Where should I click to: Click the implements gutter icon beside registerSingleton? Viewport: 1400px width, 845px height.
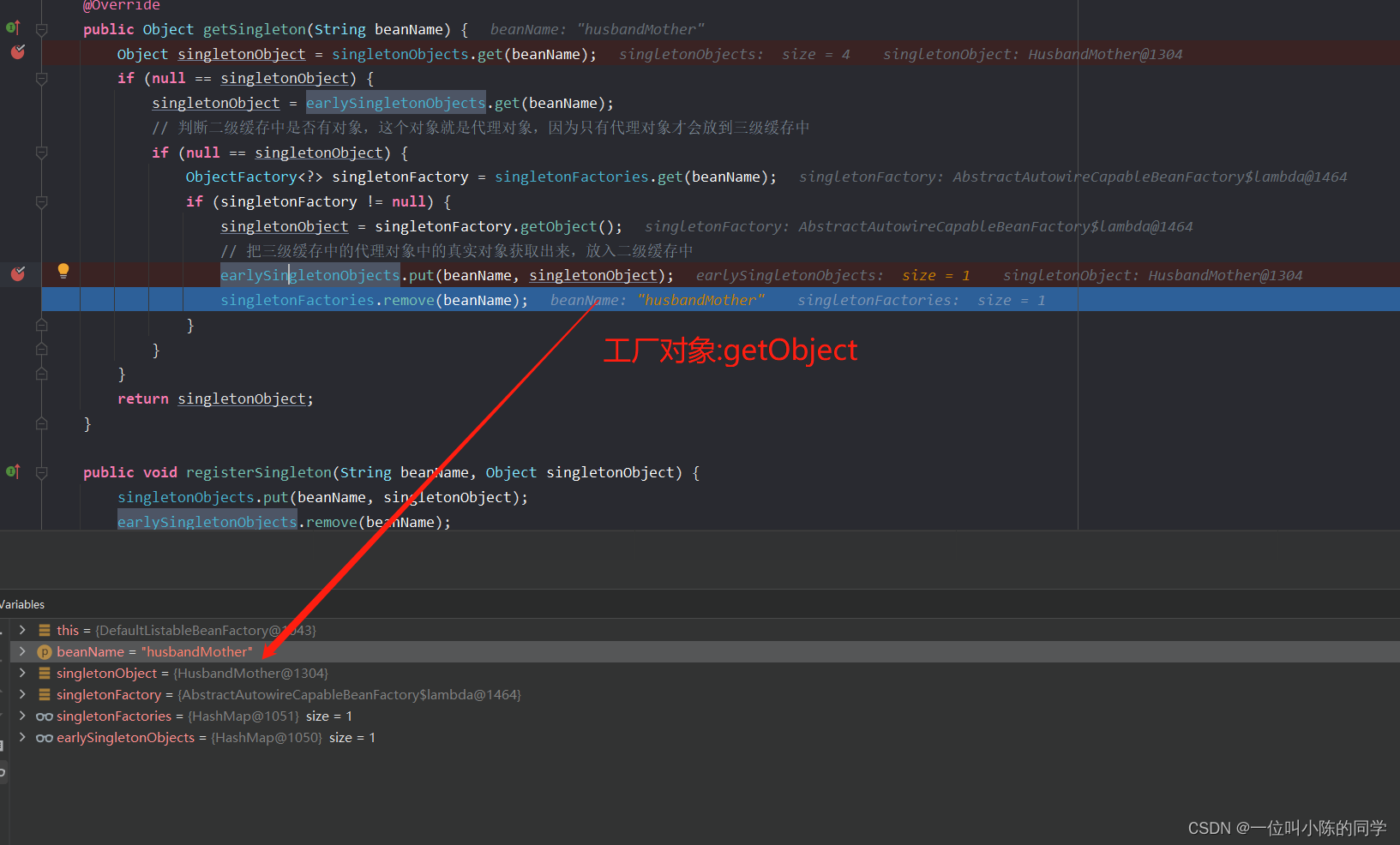pyautogui.click(x=13, y=471)
